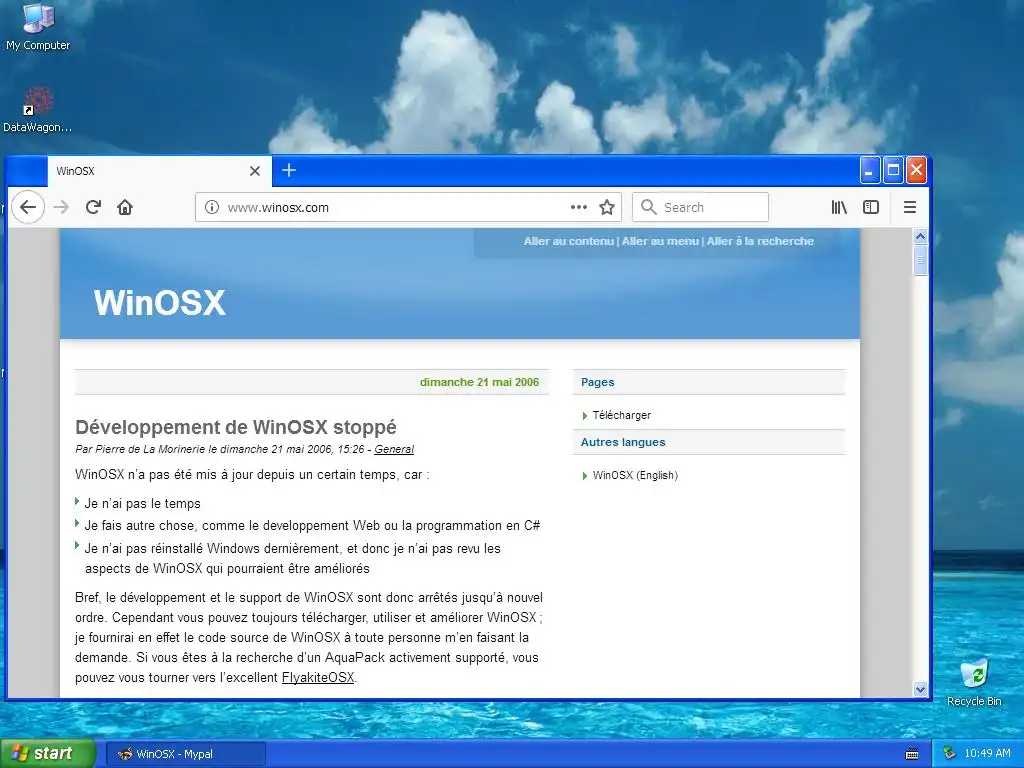Open the Windows start menu
The width and height of the screenshot is (1024, 768).
point(47,754)
